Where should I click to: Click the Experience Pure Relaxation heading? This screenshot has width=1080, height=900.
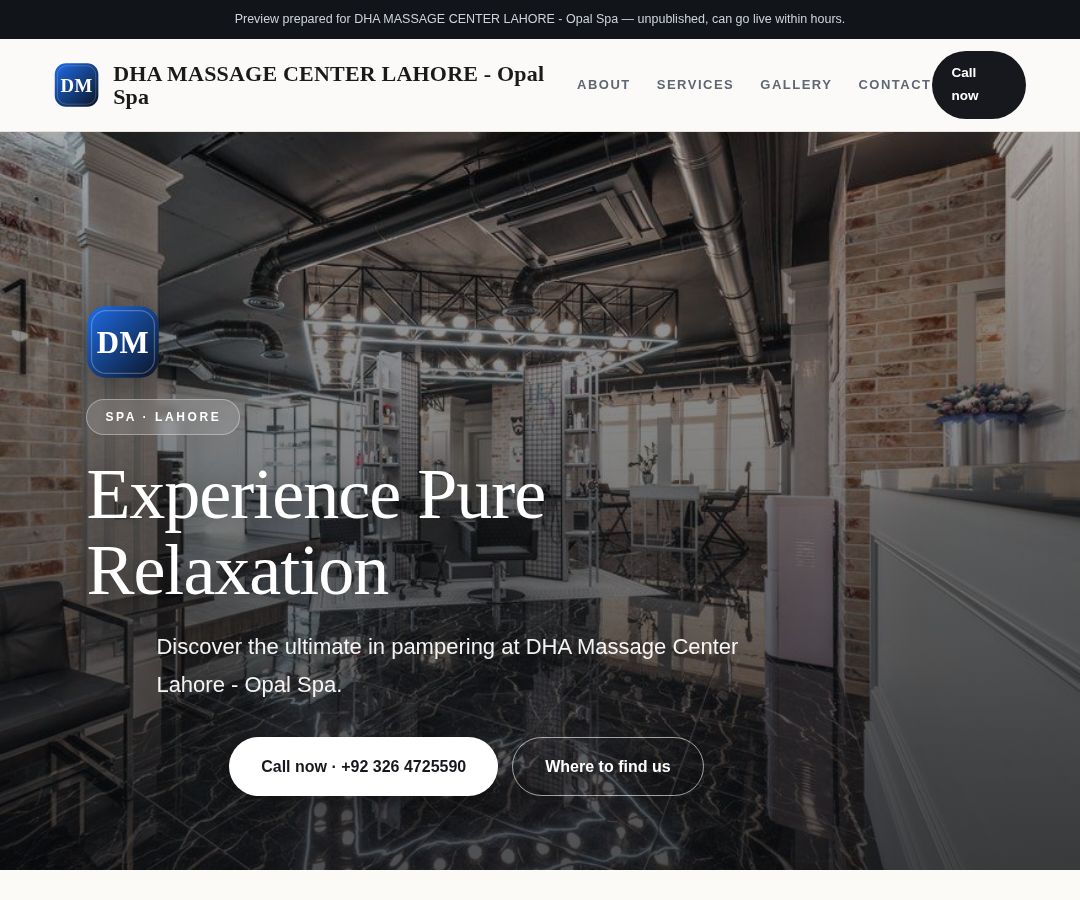coord(316,532)
